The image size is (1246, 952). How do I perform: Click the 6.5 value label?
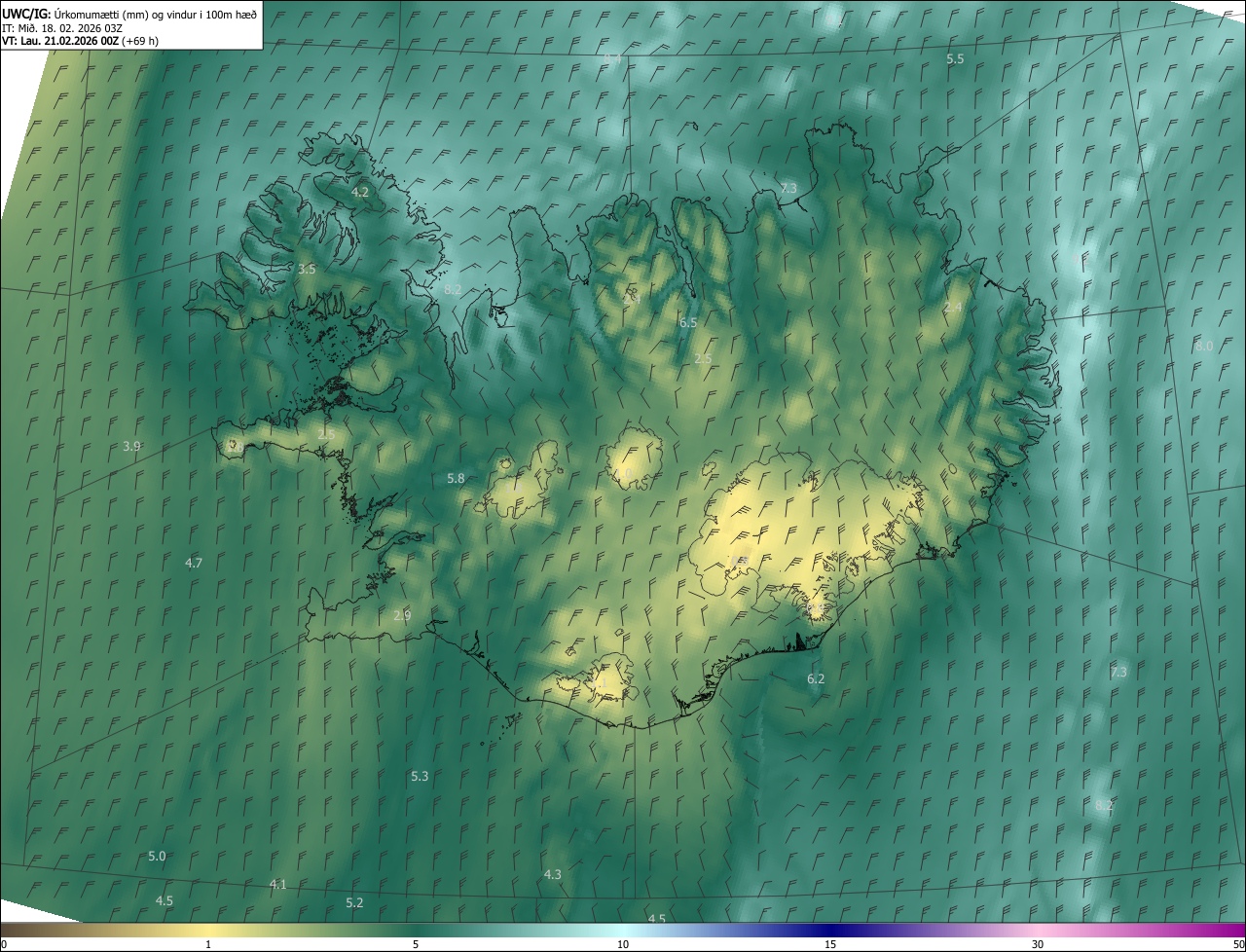tap(688, 322)
